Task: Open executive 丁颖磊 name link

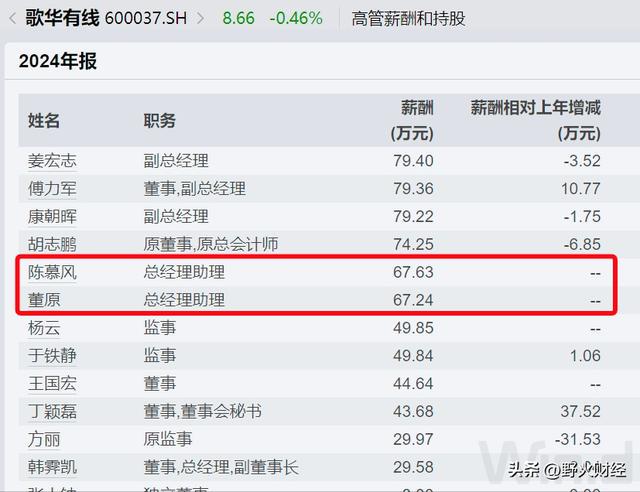Action: [52, 412]
